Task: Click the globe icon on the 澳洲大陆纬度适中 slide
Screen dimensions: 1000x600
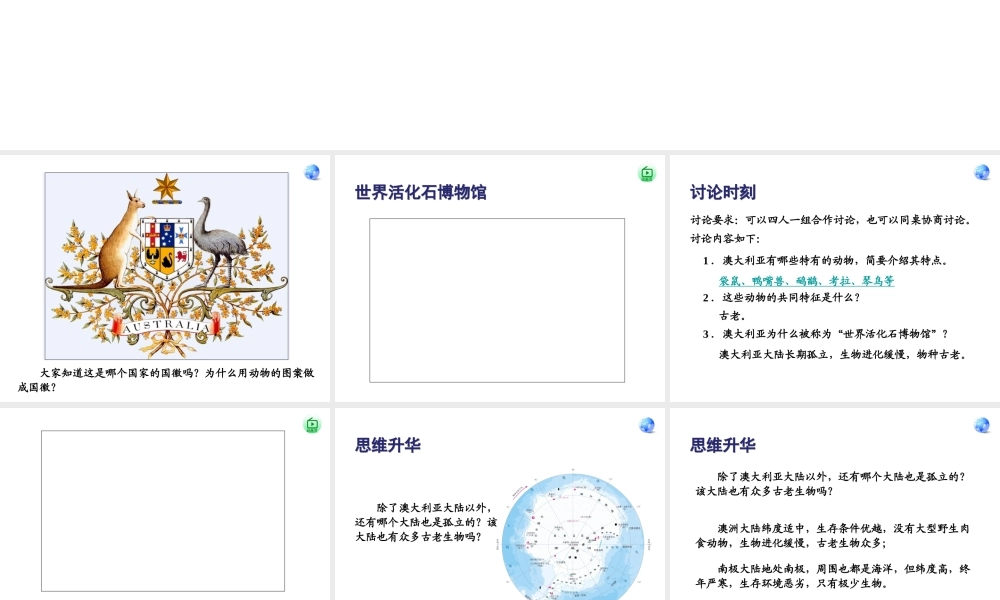Action: coord(982,425)
